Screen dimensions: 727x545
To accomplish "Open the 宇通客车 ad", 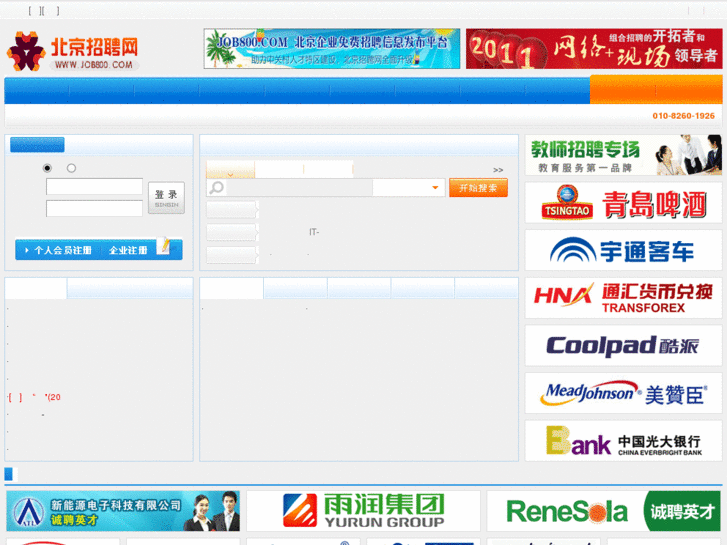I will [623, 250].
